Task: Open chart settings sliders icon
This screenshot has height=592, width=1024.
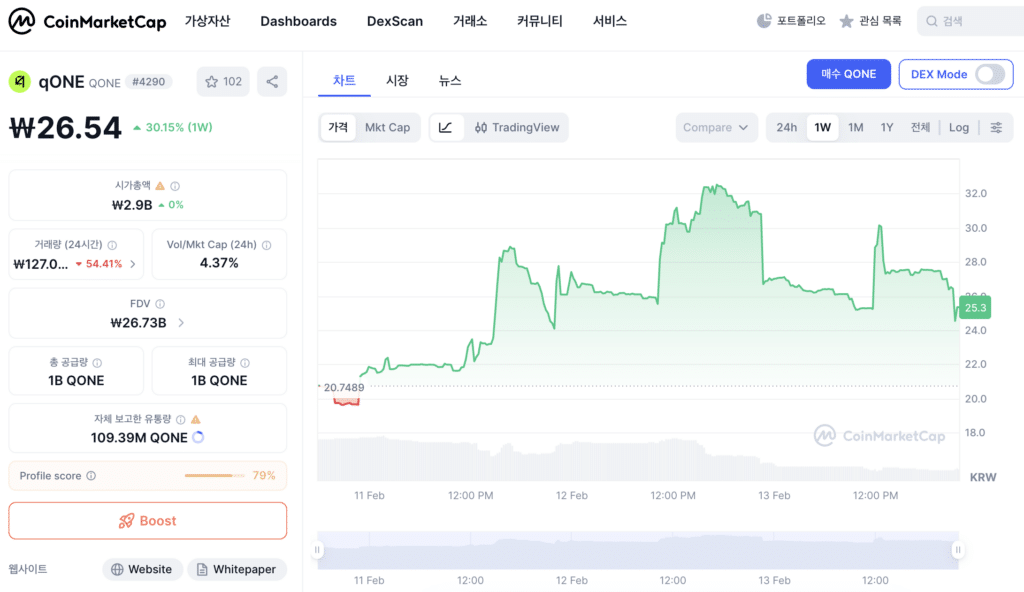Action: (996, 127)
